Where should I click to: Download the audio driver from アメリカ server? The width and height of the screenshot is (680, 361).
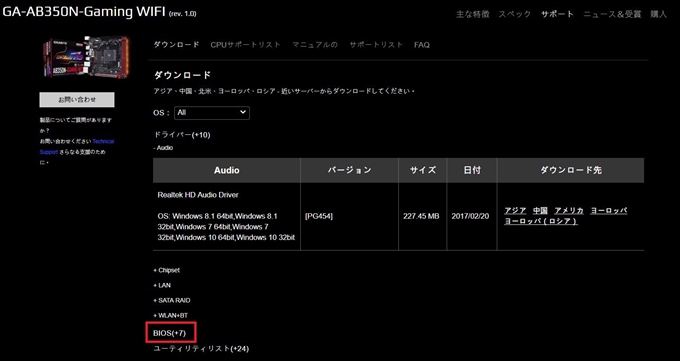(x=569, y=211)
